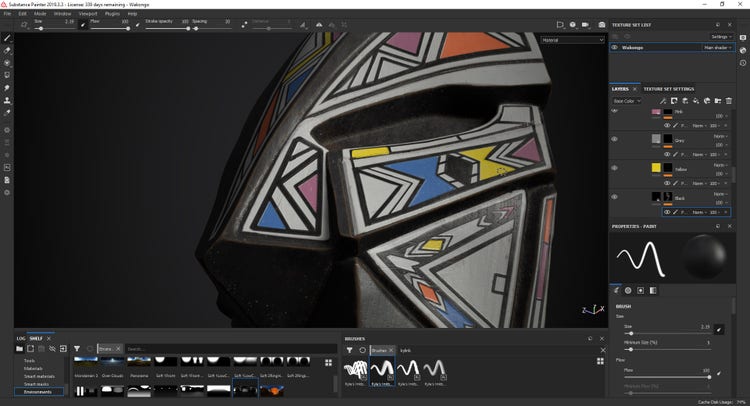Click the add mask icon in Layers
Image resolution: width=750 pixels, height=406 pixels.
674,101
